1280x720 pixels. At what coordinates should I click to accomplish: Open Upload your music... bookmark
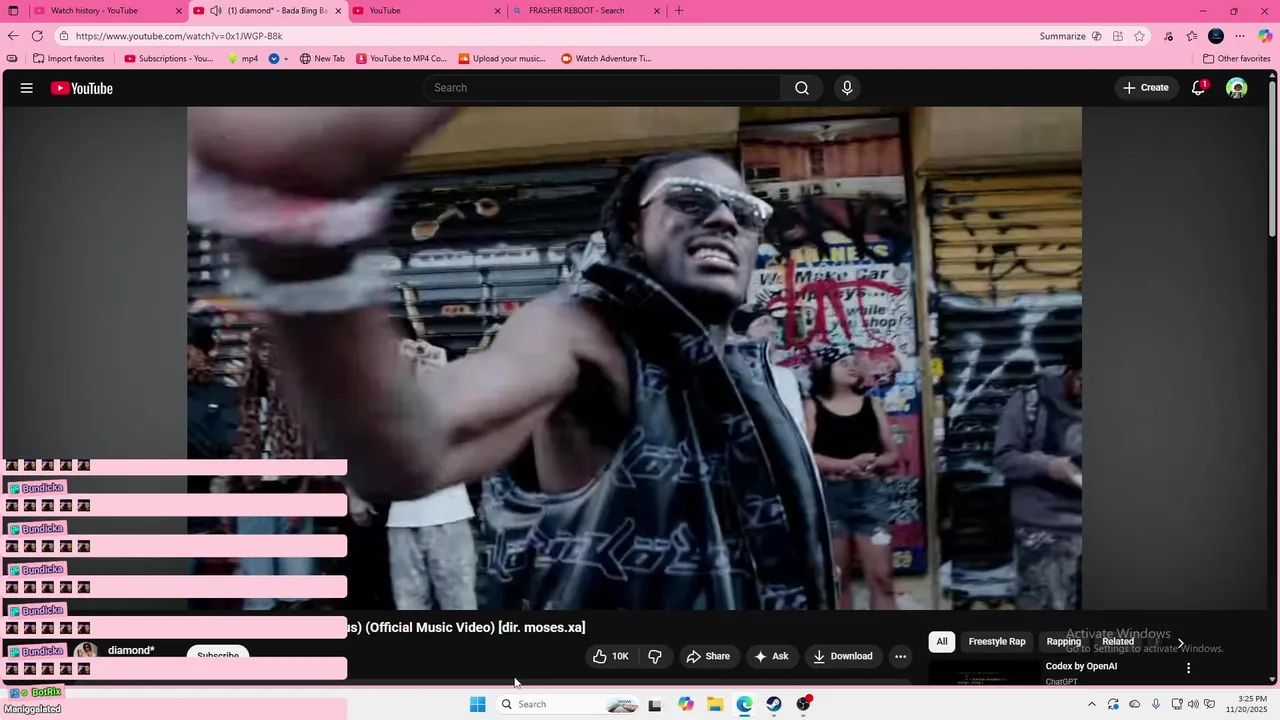[x=502, y=58]
